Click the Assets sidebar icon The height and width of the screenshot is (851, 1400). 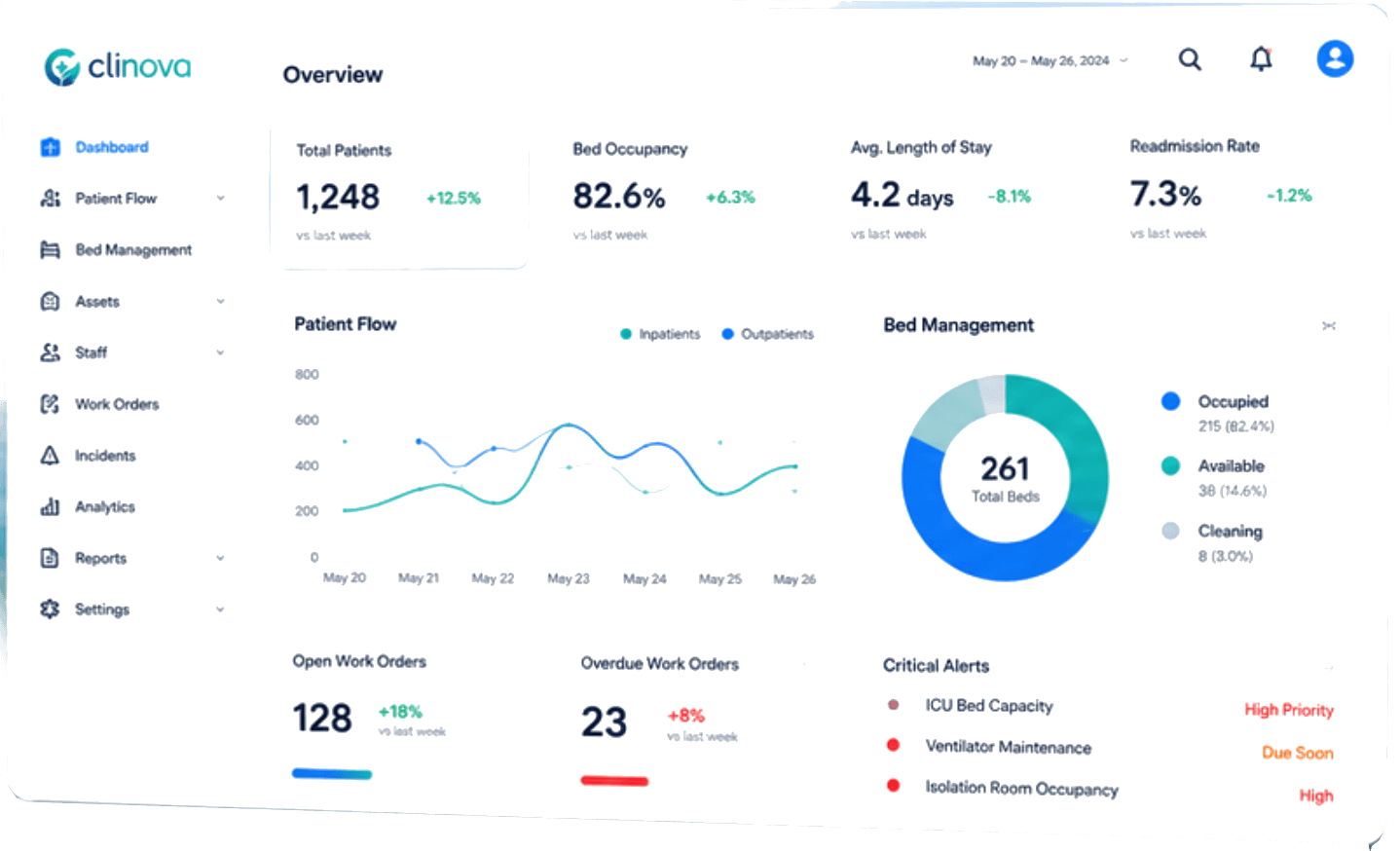pos(51,302)
